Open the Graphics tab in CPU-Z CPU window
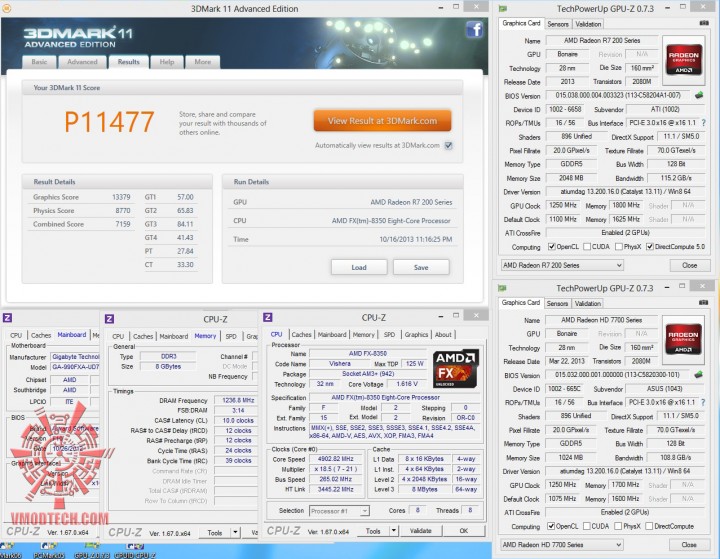Viewport: 720px width, 559px height. (416, 334)
